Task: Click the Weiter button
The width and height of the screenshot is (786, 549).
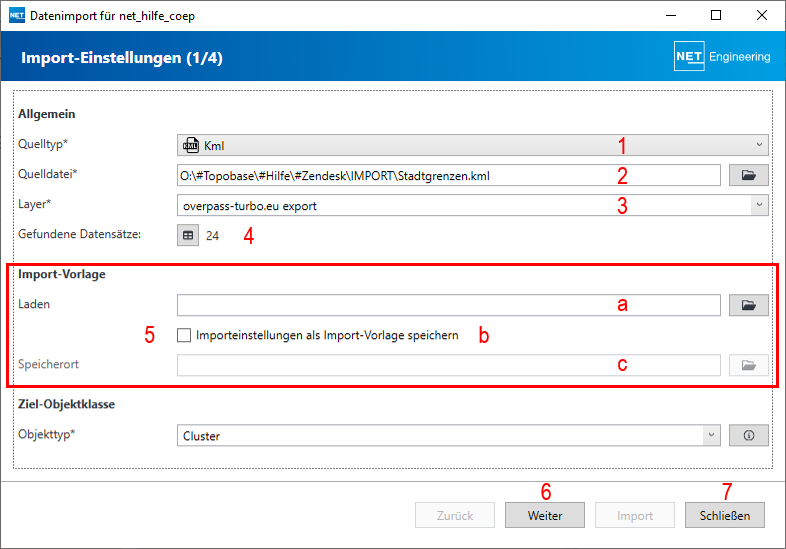Action: tap(545, 515)
